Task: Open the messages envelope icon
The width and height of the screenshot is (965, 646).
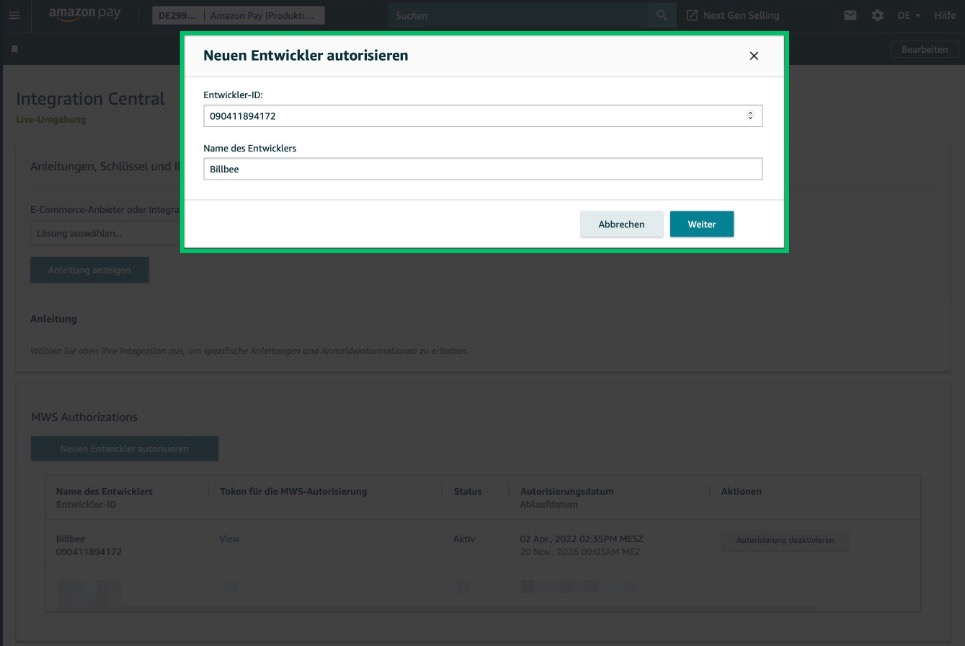Action: (850, 15)
